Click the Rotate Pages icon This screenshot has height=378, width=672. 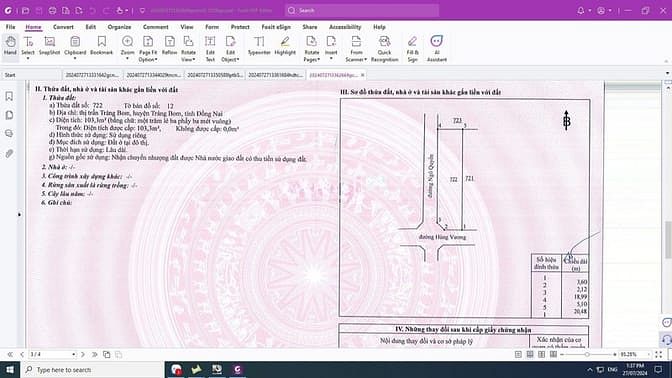pos(312,42)
